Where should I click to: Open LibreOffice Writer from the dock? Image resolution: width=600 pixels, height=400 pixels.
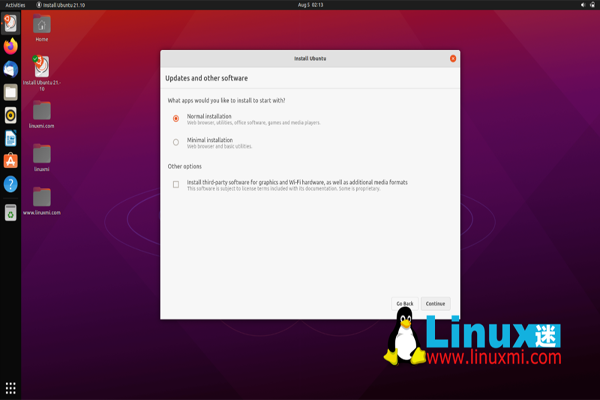10,138
